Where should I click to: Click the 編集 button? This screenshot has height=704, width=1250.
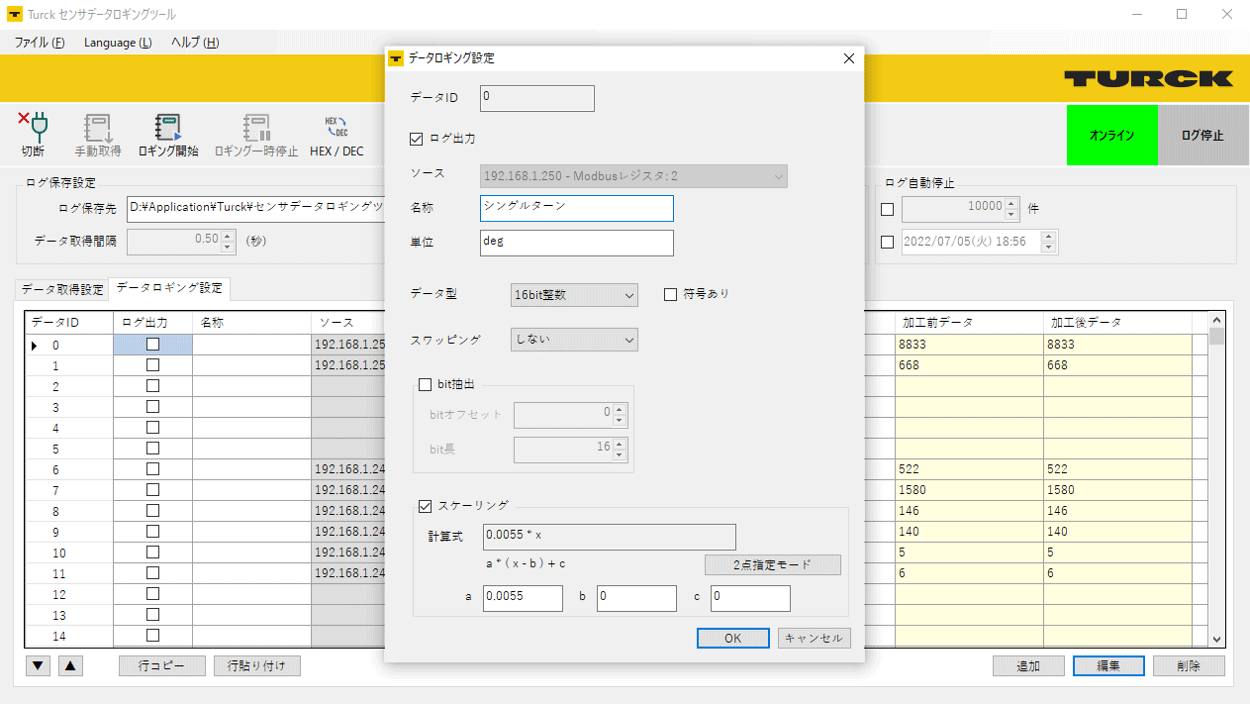[x=1109, y=666]
